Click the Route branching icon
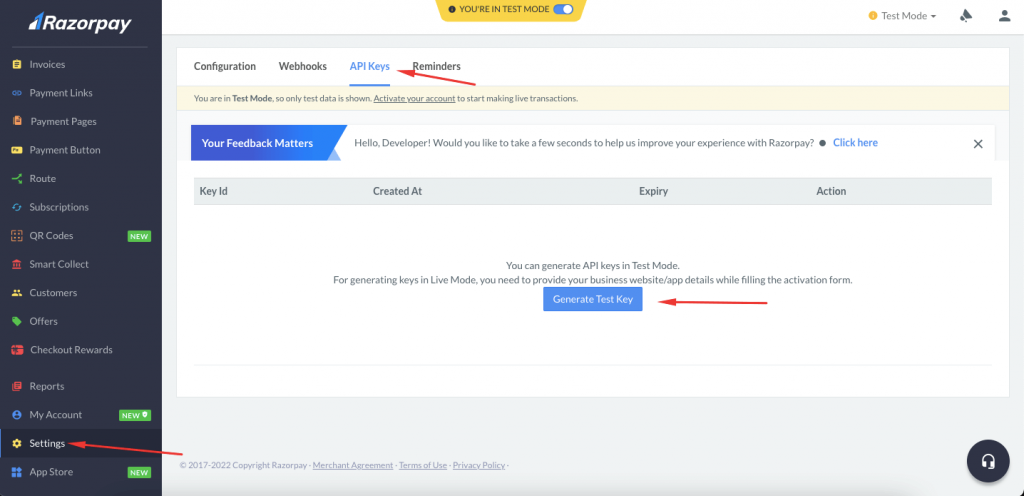 tap(17, 179)
